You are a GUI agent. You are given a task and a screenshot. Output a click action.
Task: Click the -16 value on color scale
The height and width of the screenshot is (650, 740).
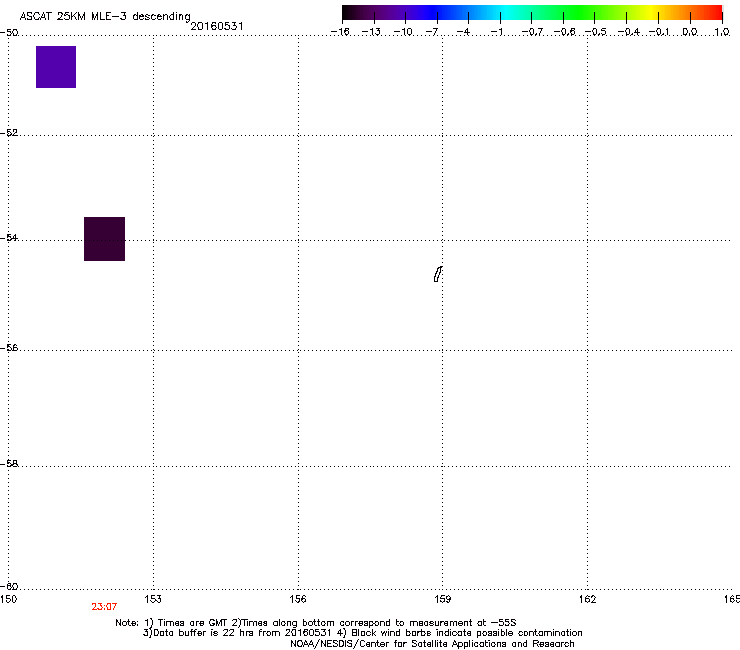click(x=340, y=32)
